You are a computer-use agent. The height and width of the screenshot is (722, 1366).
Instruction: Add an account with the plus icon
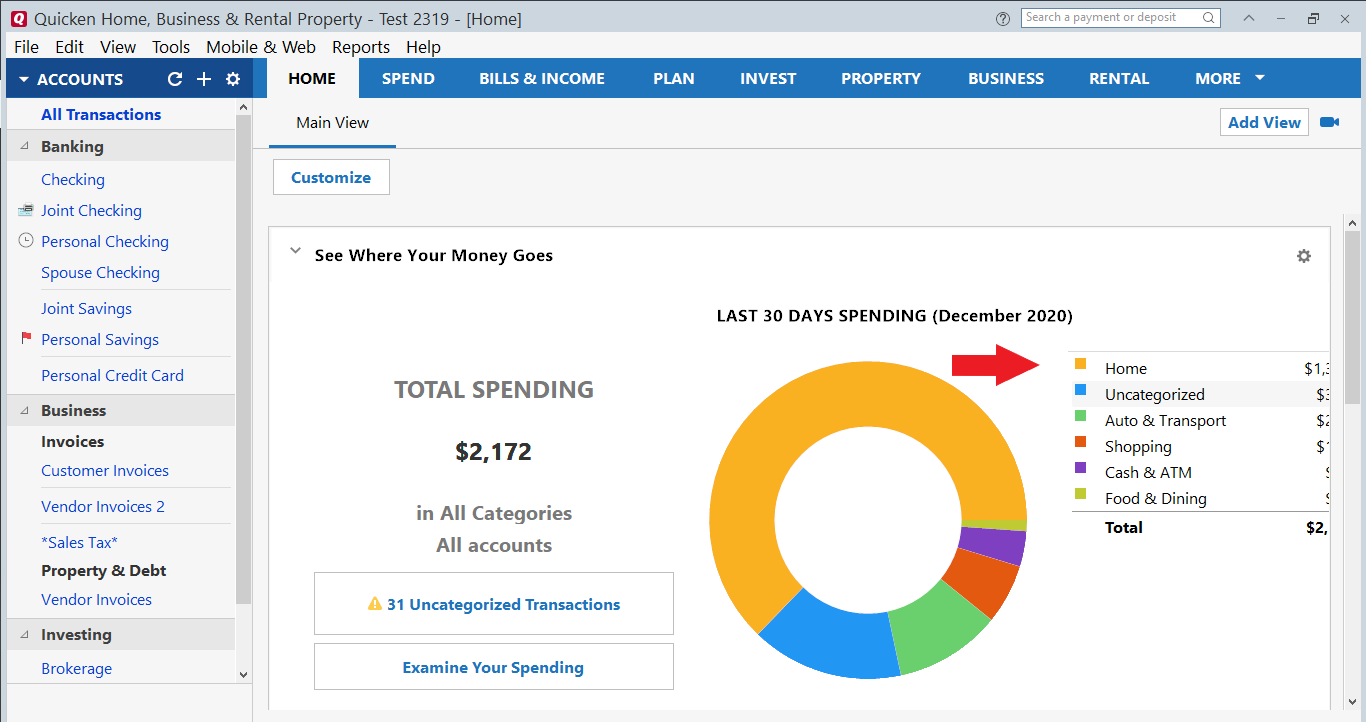coord(204,79)
